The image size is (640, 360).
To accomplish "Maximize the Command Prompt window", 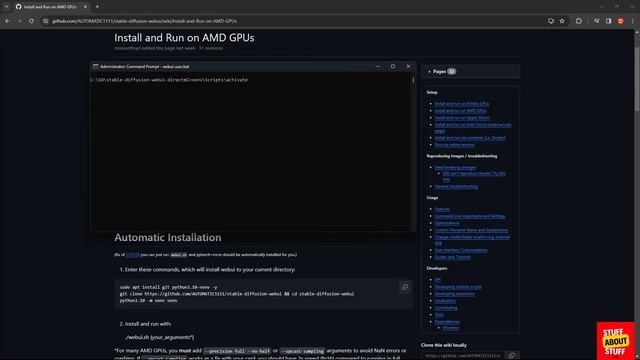I will click(393, 66).
